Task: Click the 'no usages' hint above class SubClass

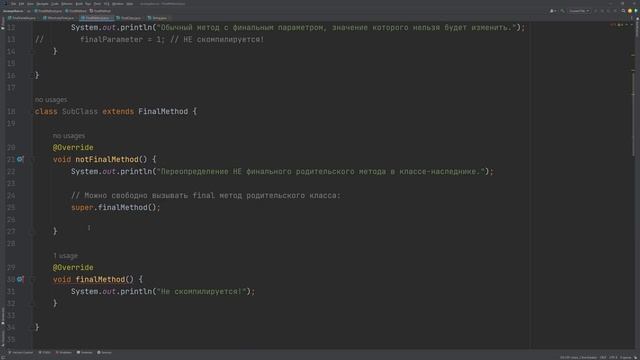Action: (51, 100)
